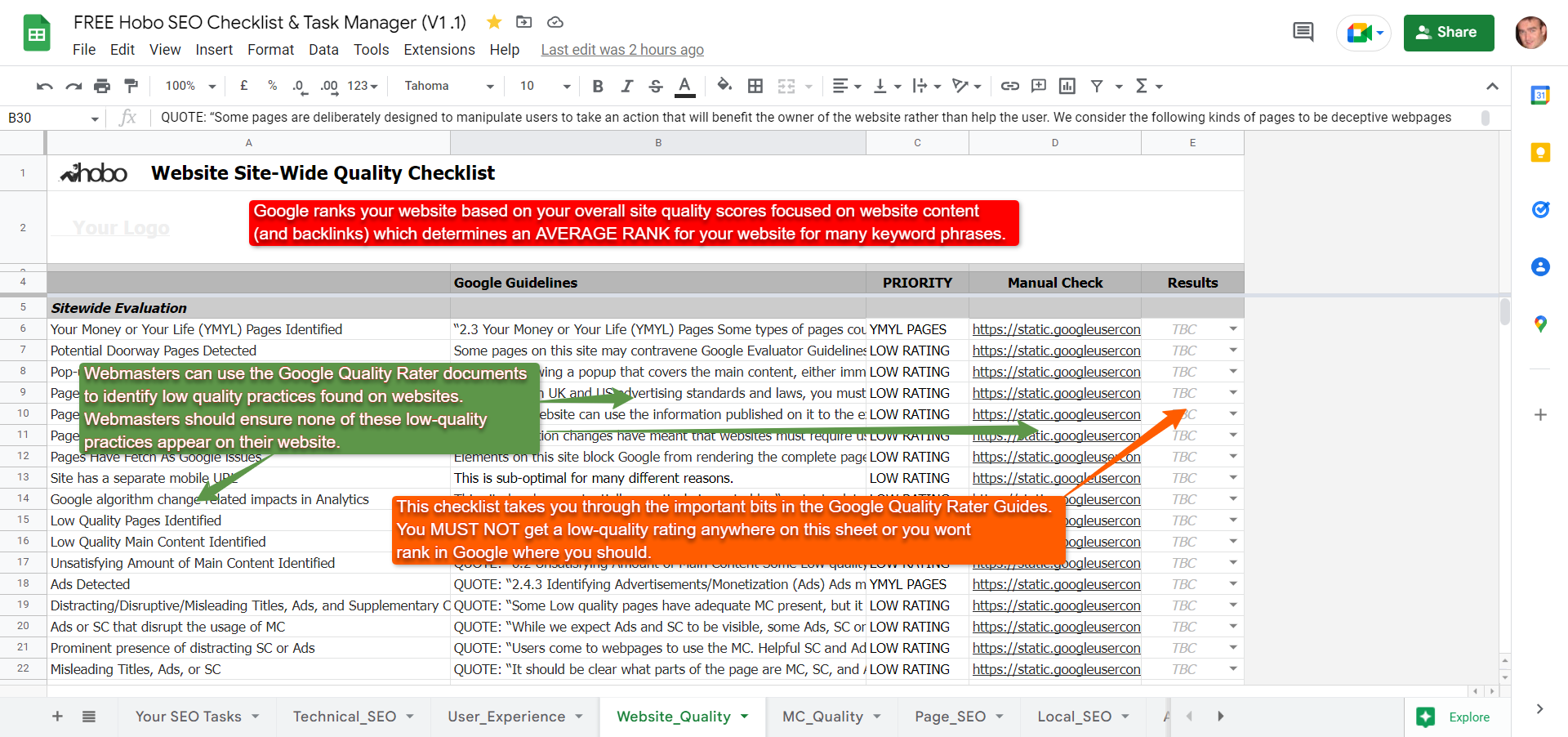Open text rotation options
The image size is (1568, 737).
(967, 86)
